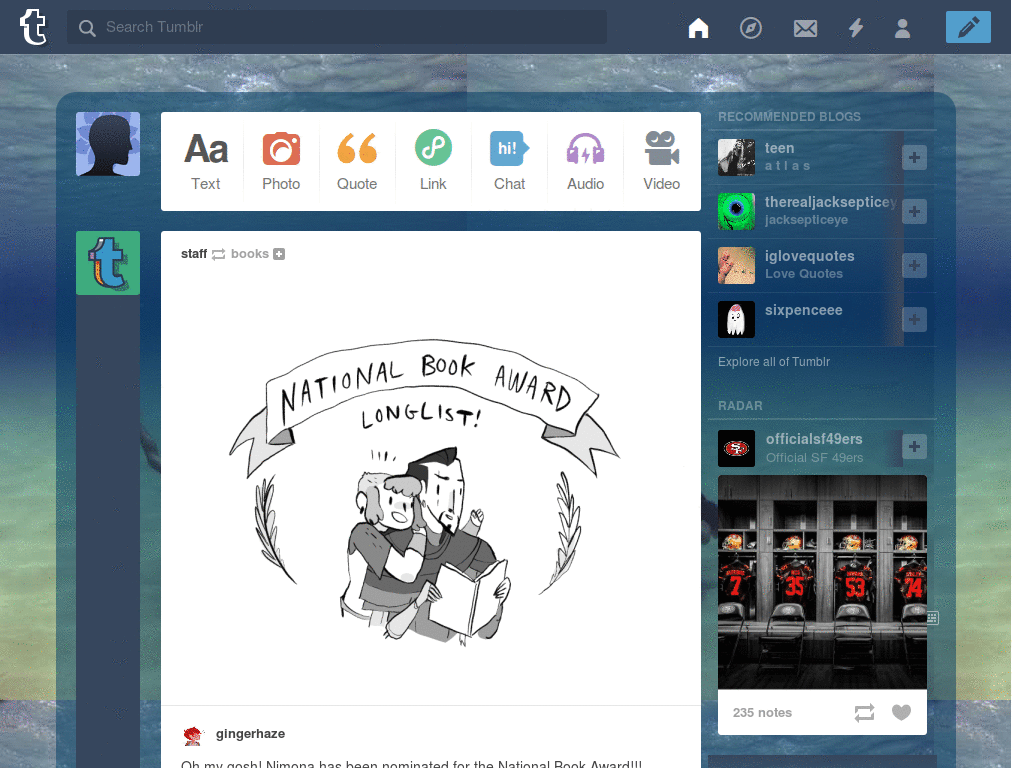
Task: Open the Inbox envelope icon
Action: [805, 28]
